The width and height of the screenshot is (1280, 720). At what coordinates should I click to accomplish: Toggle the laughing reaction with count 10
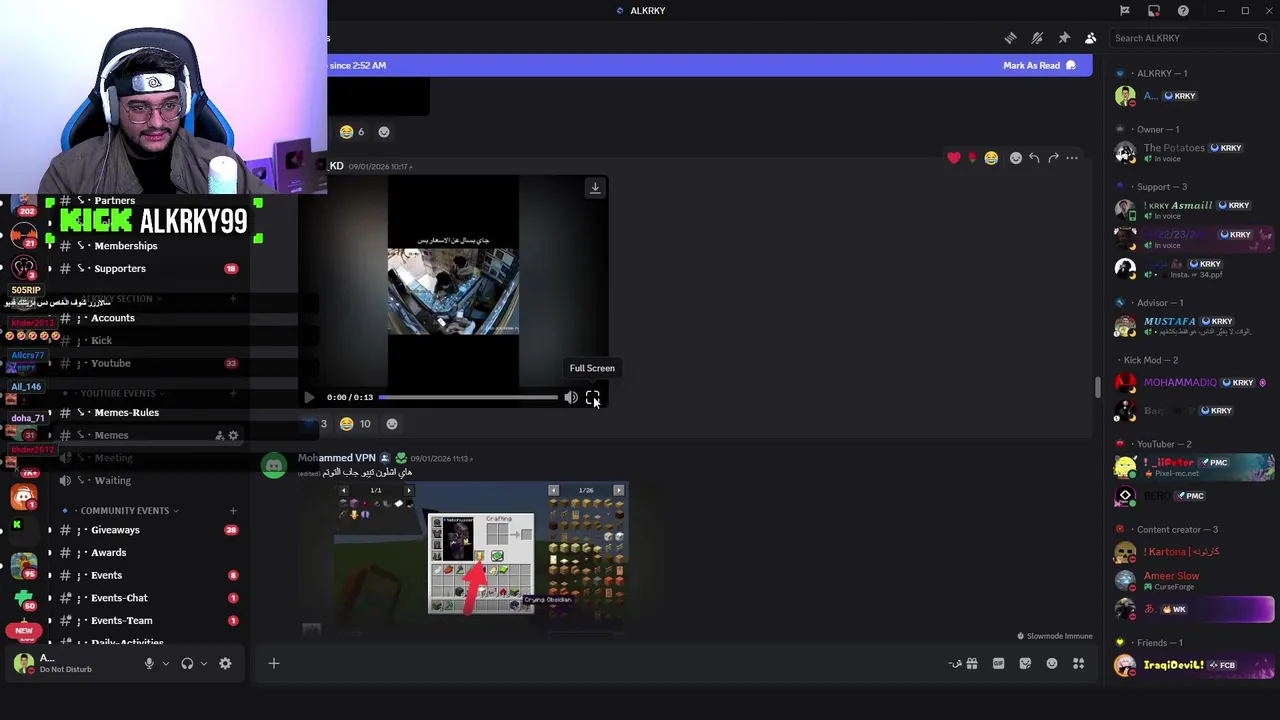click(355, 424)
